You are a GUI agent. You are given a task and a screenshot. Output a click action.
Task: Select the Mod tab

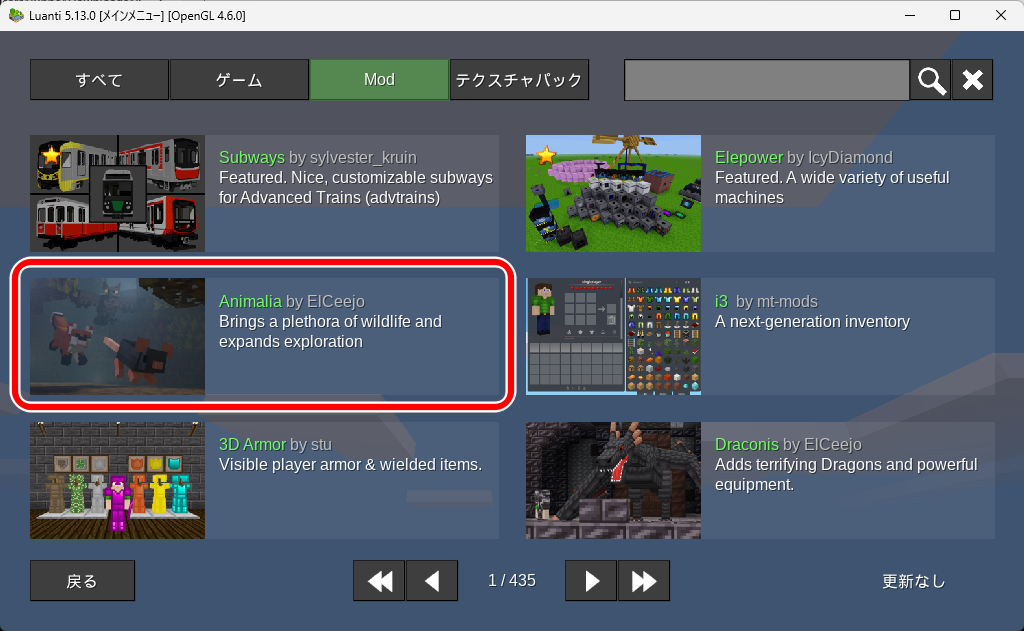(379, 80)
